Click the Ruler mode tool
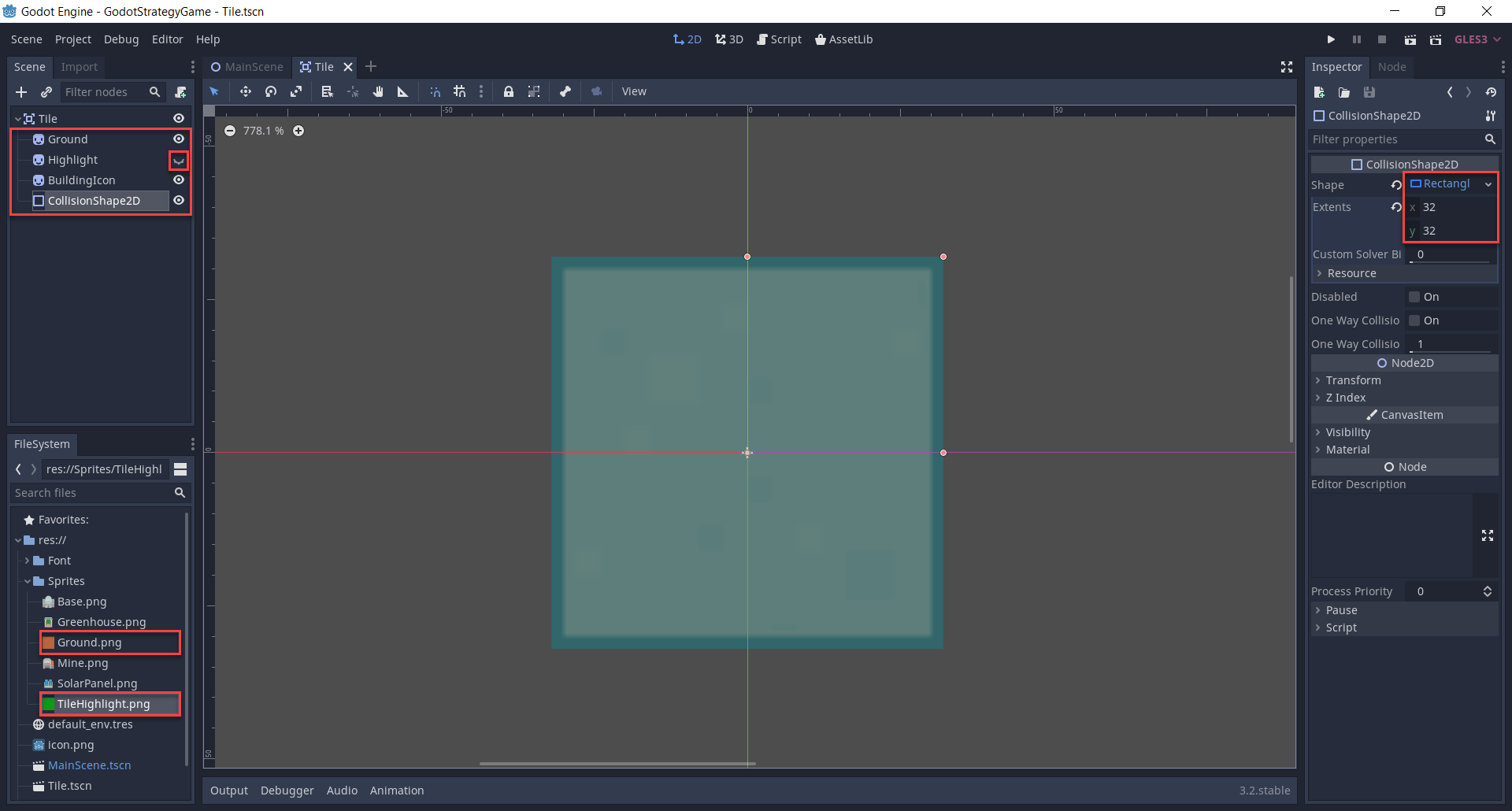Image resolution: width=1512 pixels, height=811 pixels. [403, 92]
